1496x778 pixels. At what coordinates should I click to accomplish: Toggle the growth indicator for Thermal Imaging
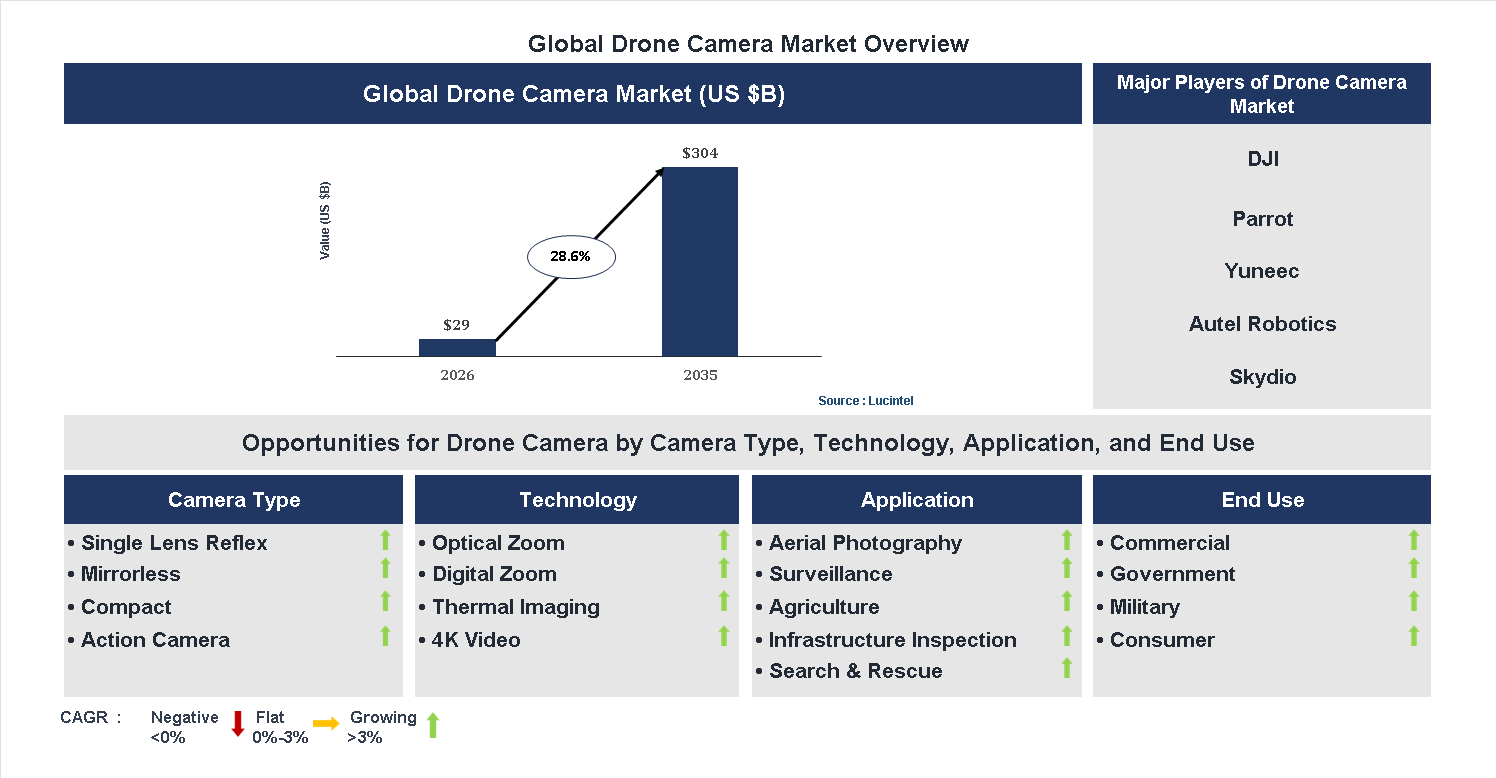tap(724, 604)
